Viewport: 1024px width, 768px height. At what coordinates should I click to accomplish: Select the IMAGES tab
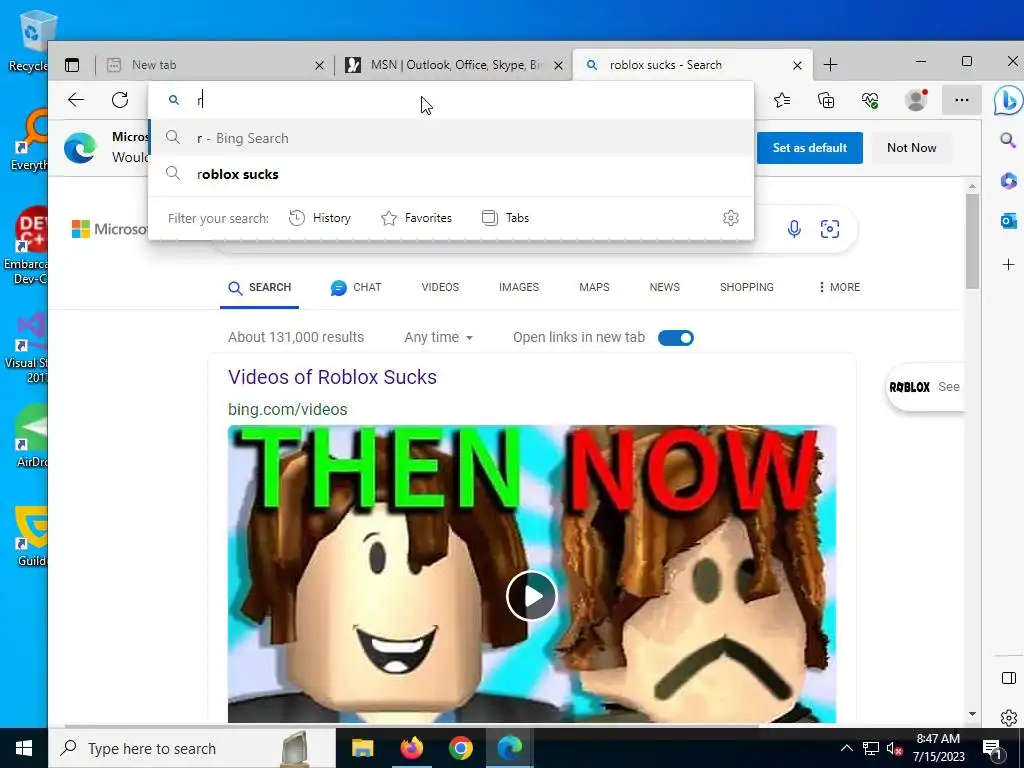click(519, 287)
